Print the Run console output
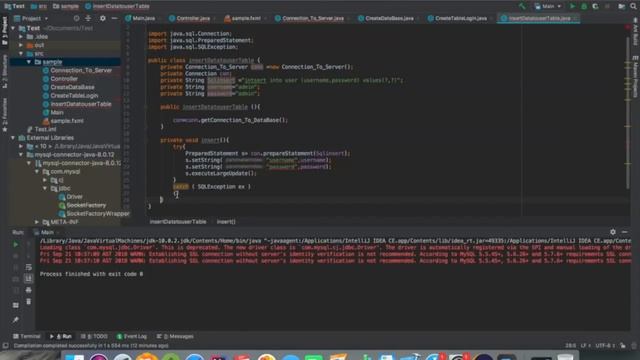The width and height of the screenshot is (640, 360). click(x=28, y=290)
